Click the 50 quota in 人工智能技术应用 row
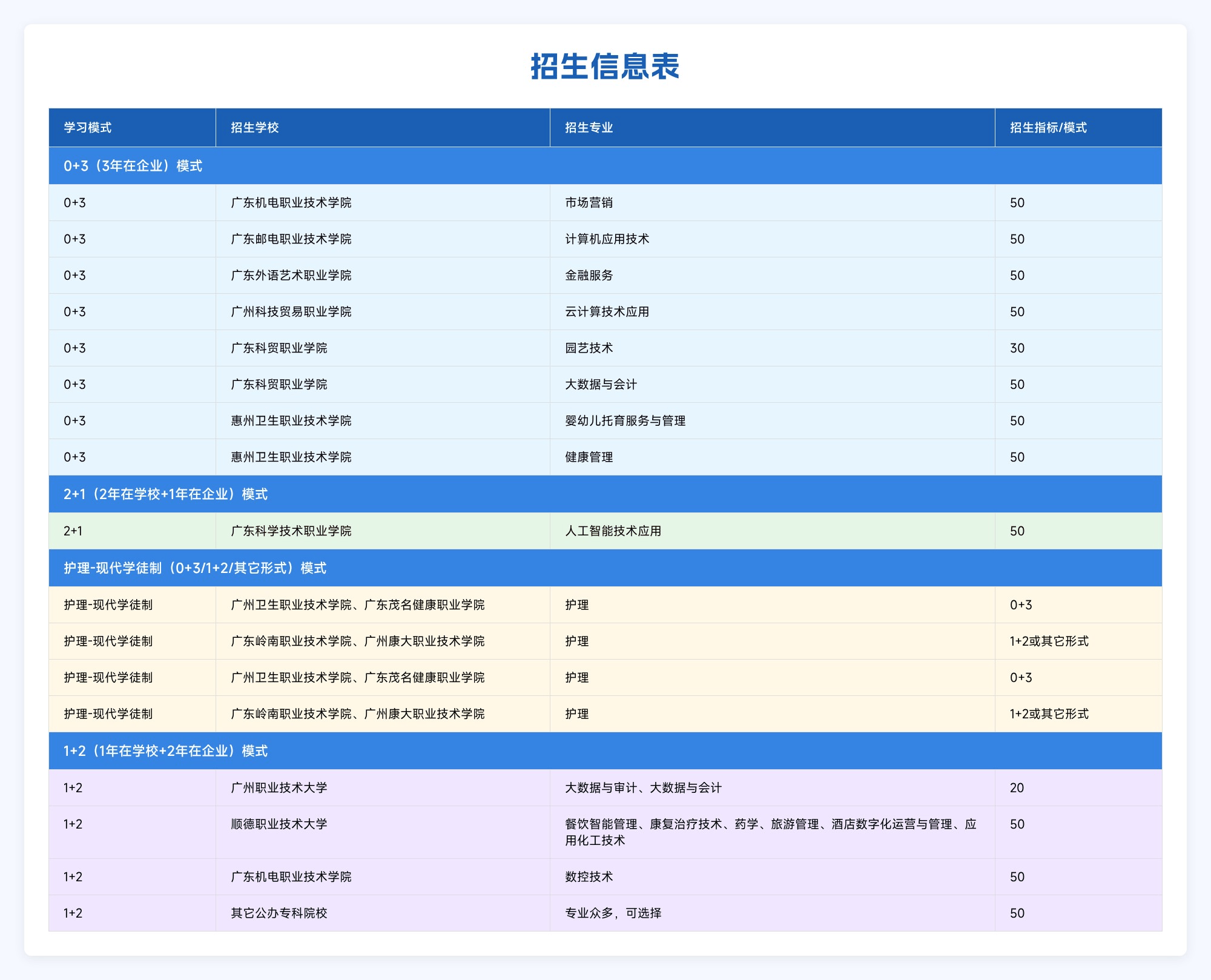 pos(1078,531)
